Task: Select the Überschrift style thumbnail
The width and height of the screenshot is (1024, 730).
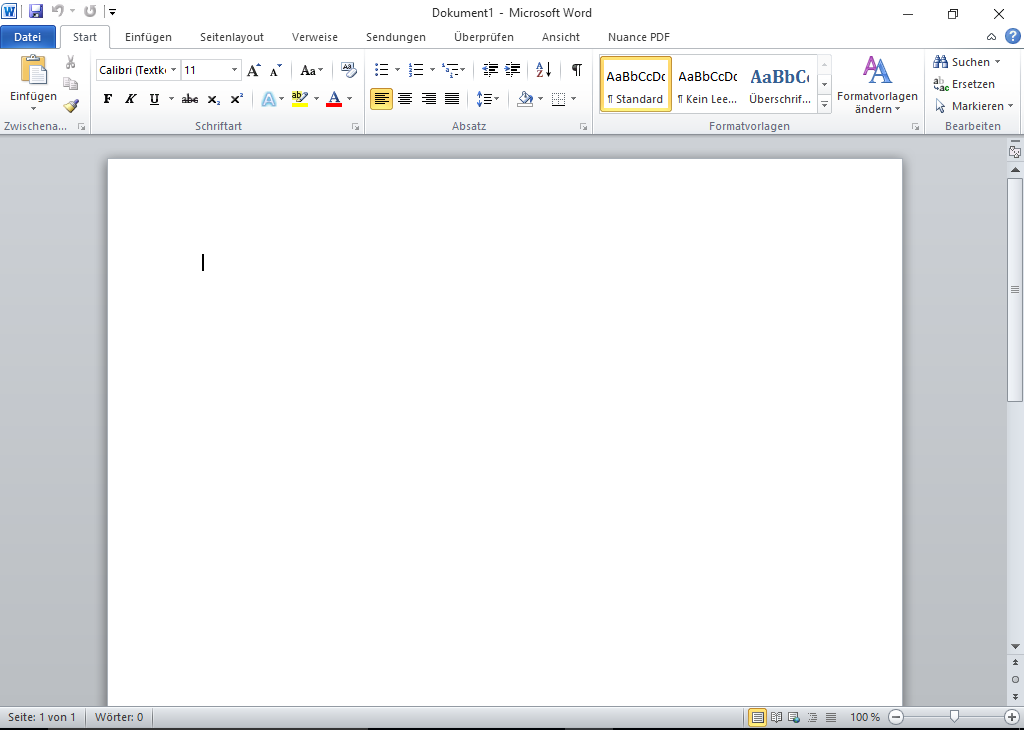Action: pyautogui.click(x=780, y=85)
